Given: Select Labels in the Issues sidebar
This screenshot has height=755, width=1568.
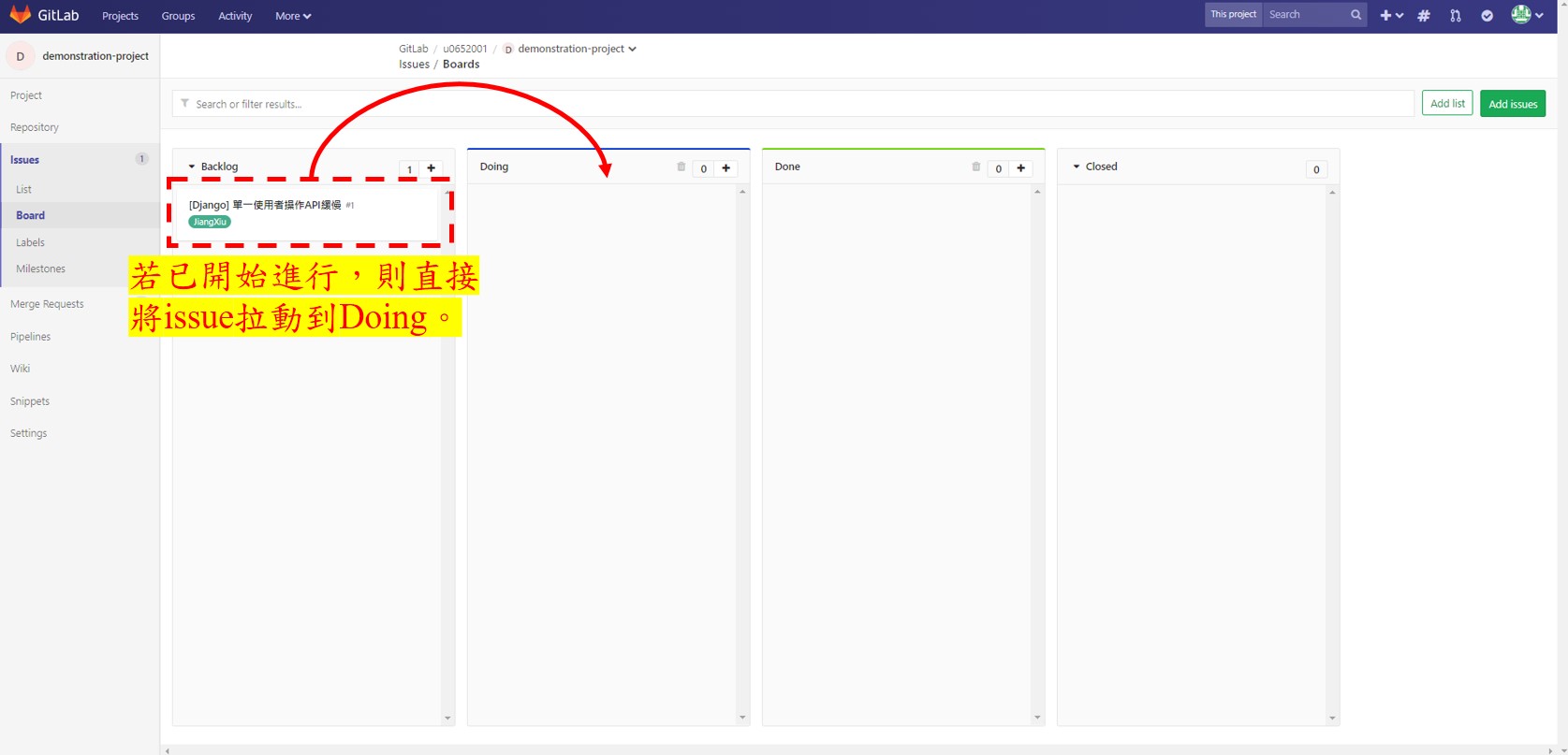Looking at the screenshot, I should point(30,242).
